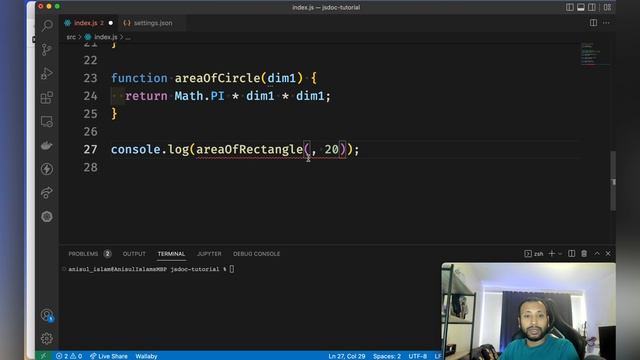640x360 pixels.
Task: Click in the terminal prompt line
Action: 151,269
